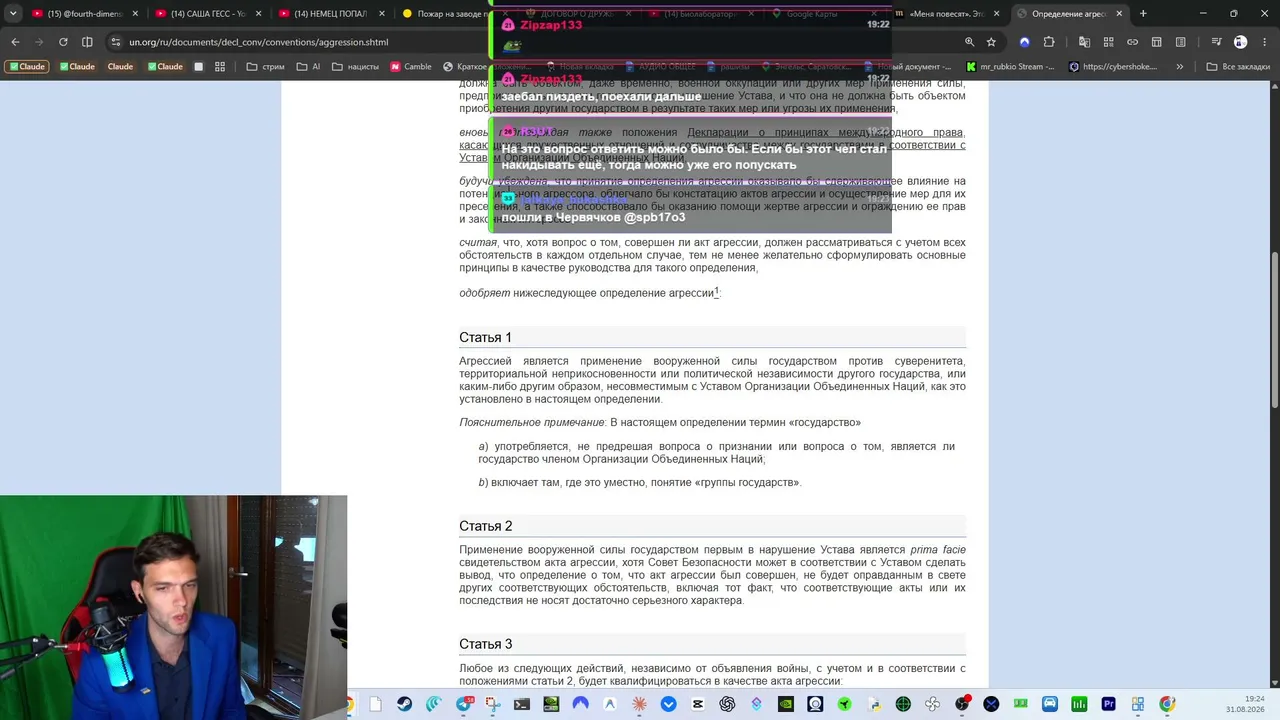1280x720 pixels.
Task: Follow footnote 1 after определение агрессии
Action: click(716, 292)
